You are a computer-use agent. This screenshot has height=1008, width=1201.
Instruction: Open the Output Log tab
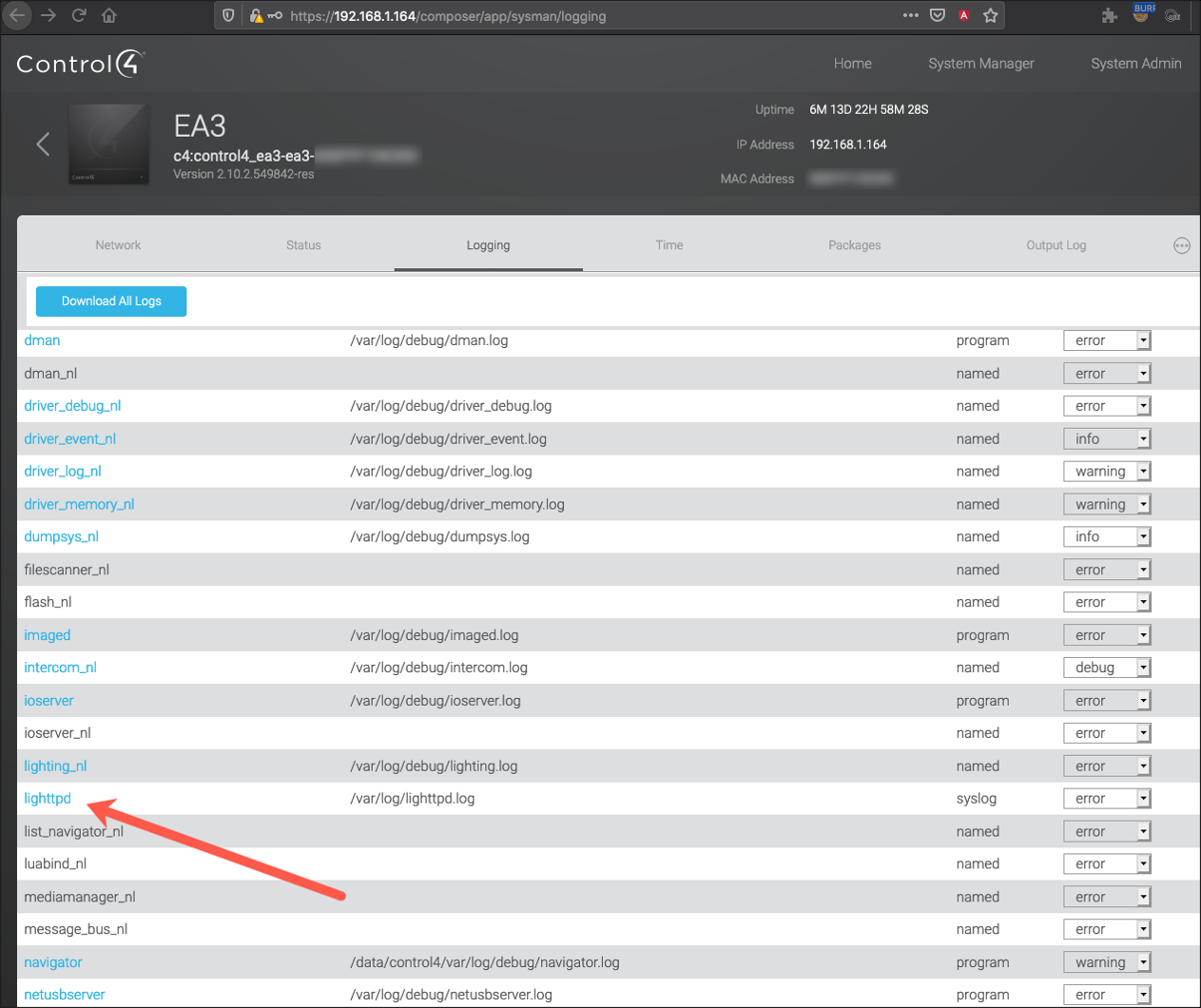click(1056, 245)
